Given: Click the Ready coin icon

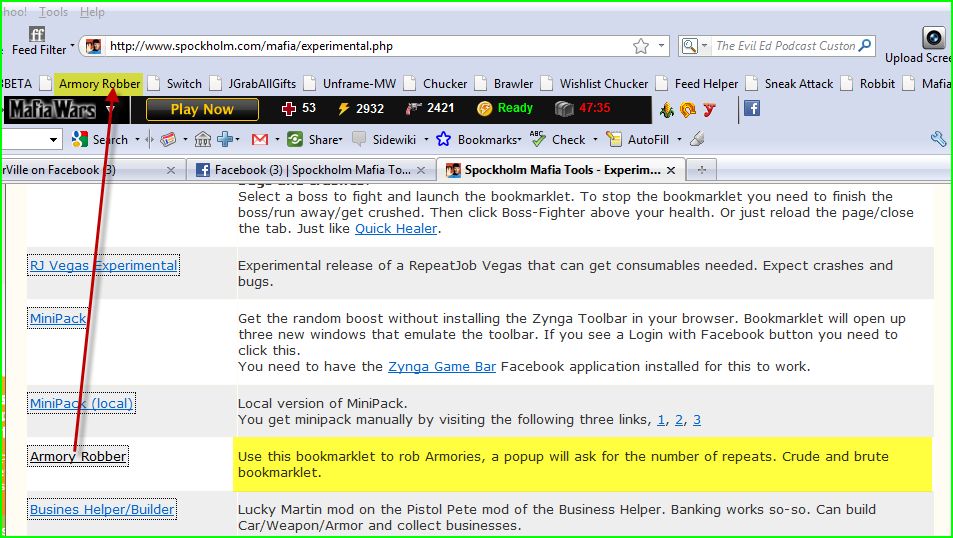Looking at the screenshot, I should [484, 109].
